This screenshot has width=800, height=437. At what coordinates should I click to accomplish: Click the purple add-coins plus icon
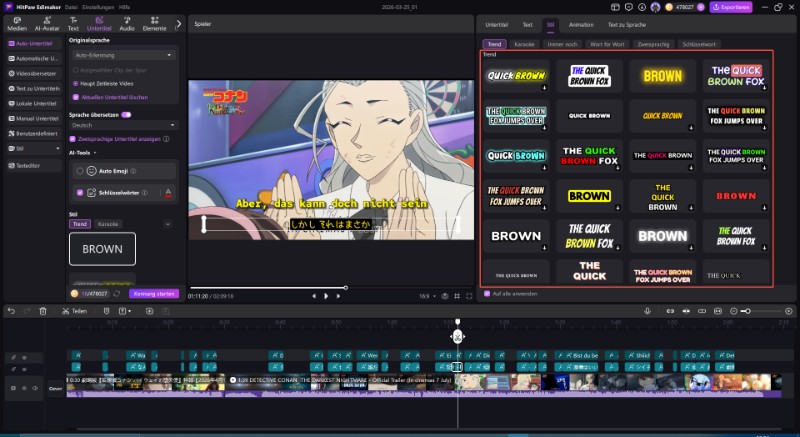click(x=701, y=7)
